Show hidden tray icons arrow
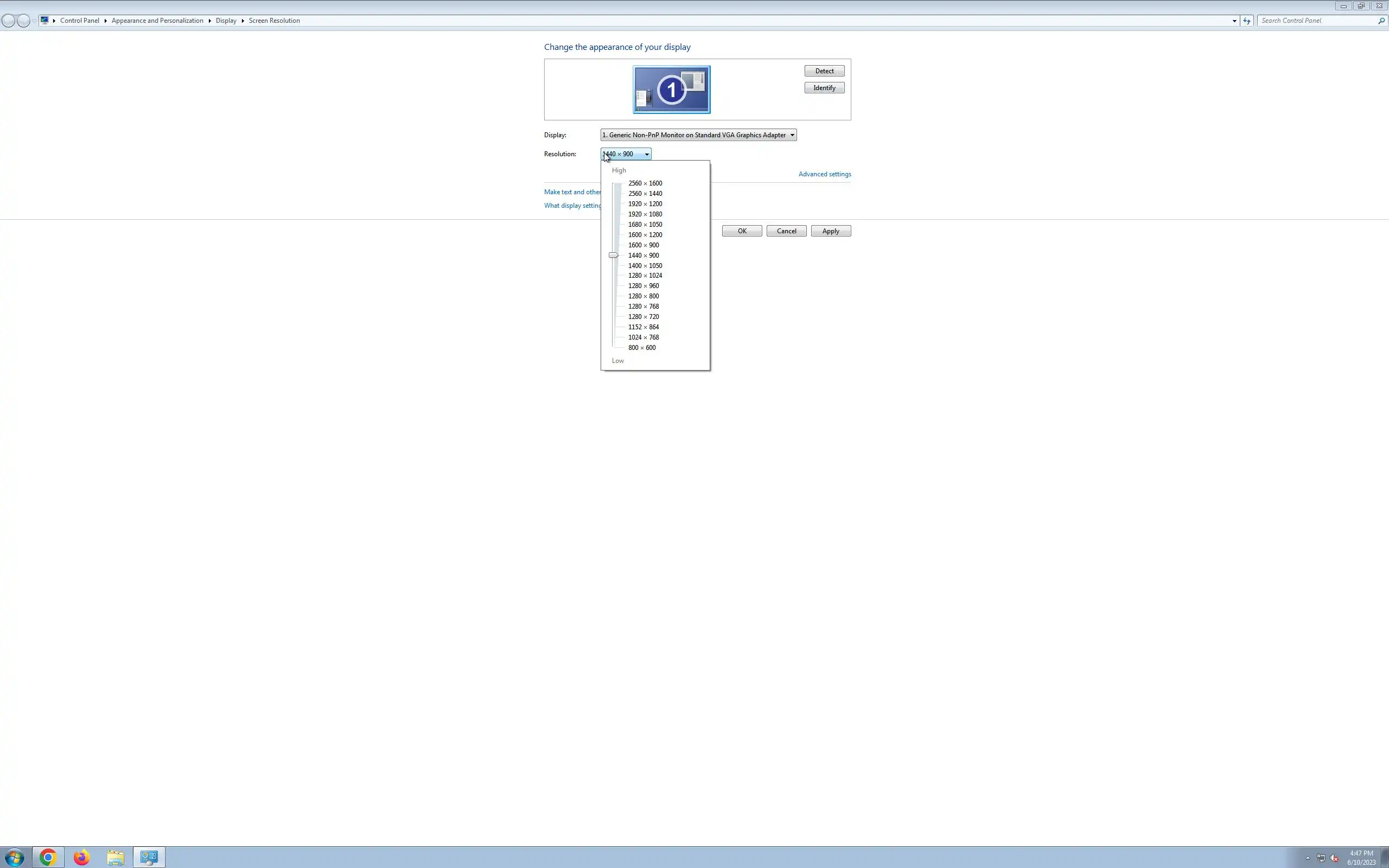1389x868 pixels. [1308, 858]
